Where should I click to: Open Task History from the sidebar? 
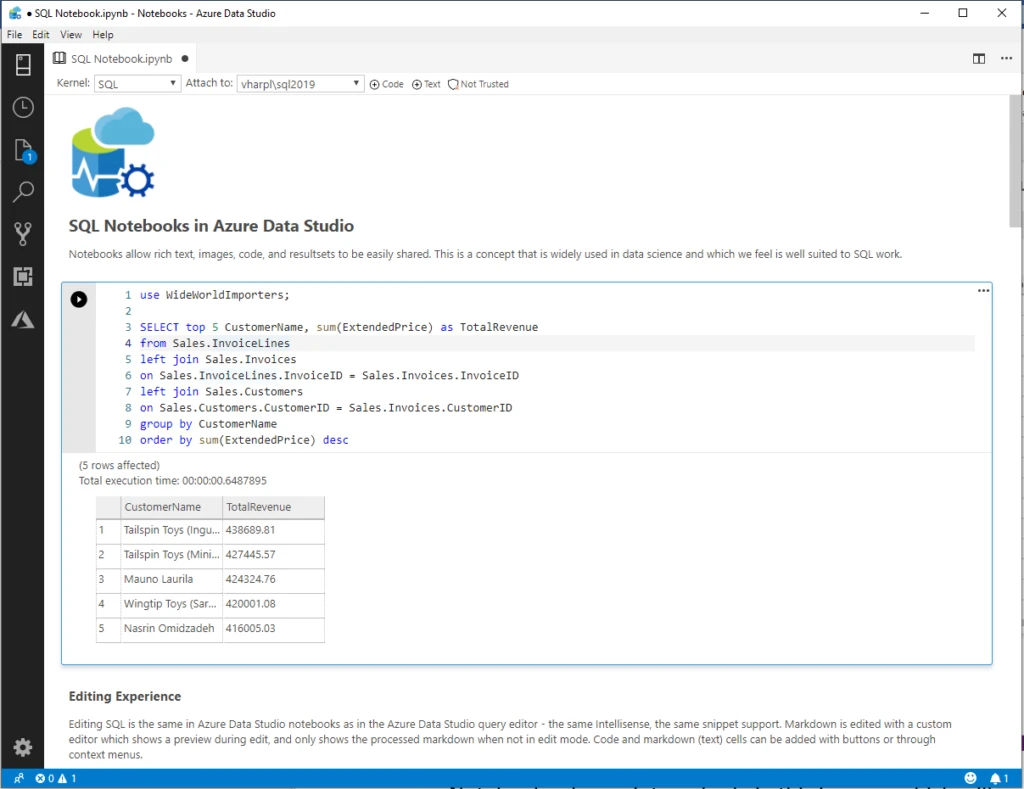[x=23, y=107]
